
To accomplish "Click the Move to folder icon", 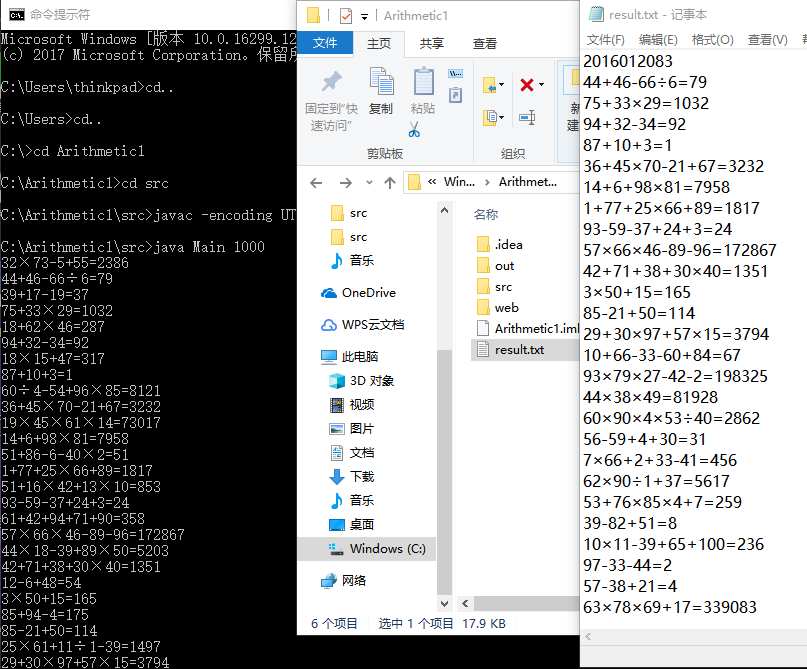I will tap(490, 85).
